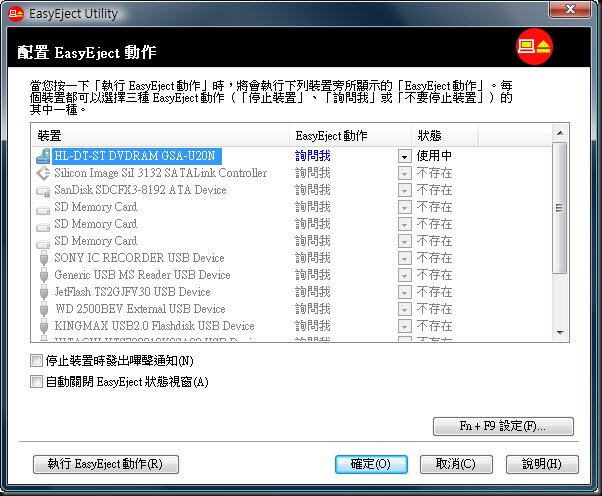Viewport: 602px width, 496px height.
Task: Click device list scrollbar down arrow
Action: click(560, 332)
